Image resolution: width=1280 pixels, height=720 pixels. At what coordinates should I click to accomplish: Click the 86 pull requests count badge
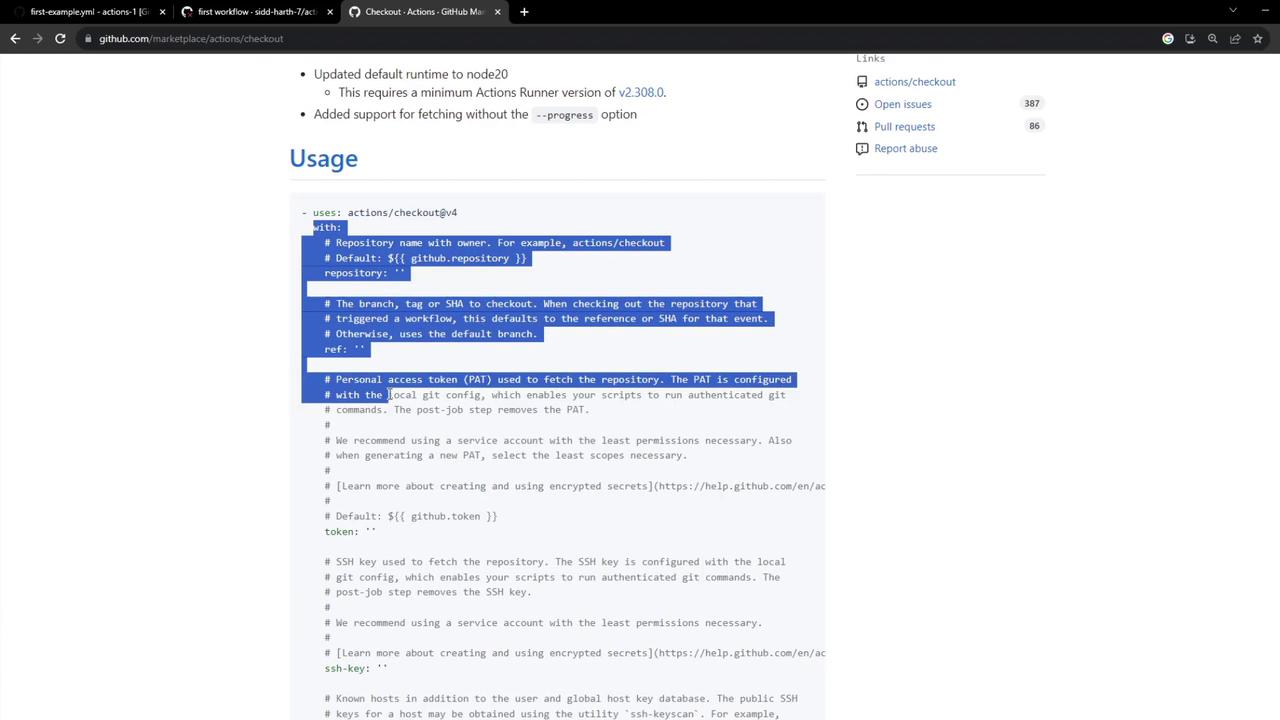[x=1034, y=126]
